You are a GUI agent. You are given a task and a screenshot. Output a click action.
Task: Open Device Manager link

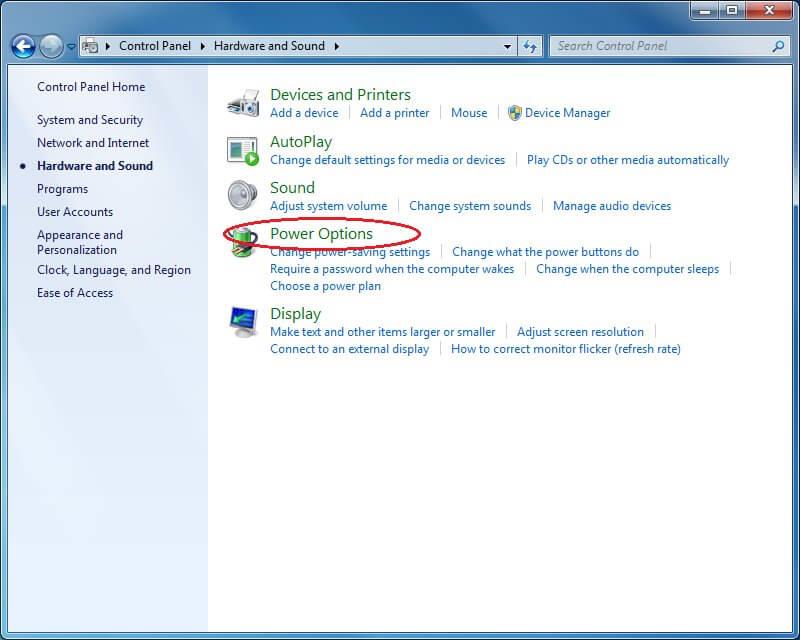[567, 113]
